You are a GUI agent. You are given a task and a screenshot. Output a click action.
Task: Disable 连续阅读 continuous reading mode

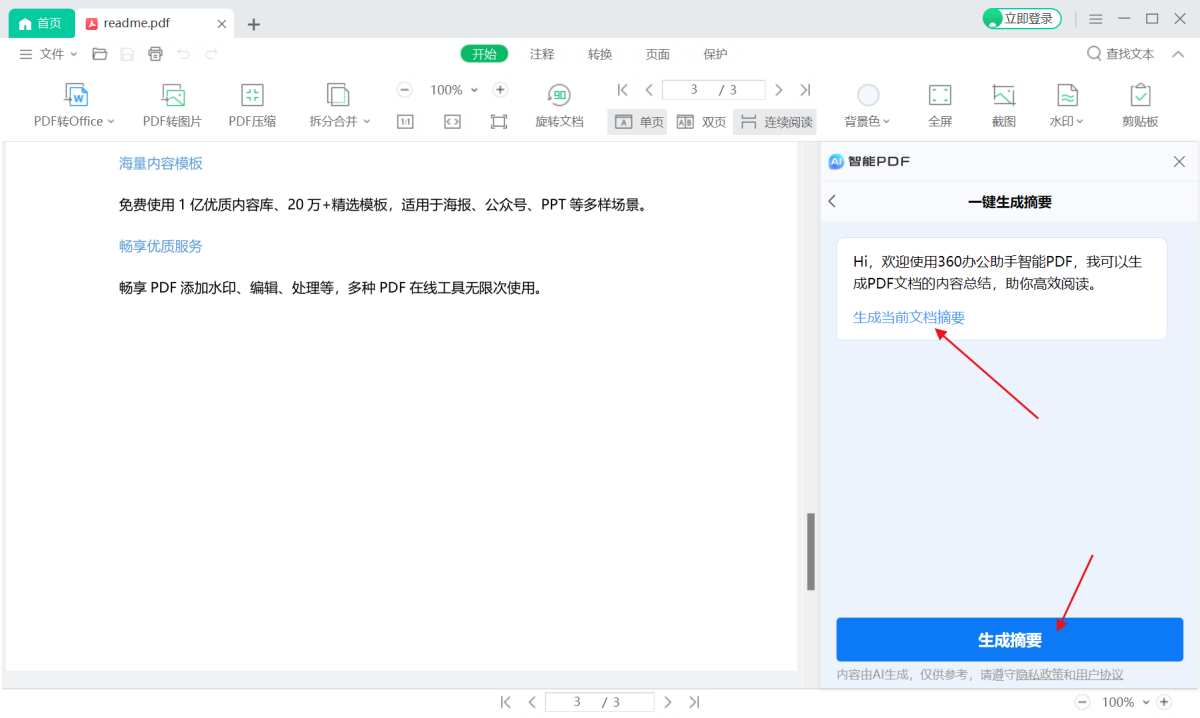point(775,120)
